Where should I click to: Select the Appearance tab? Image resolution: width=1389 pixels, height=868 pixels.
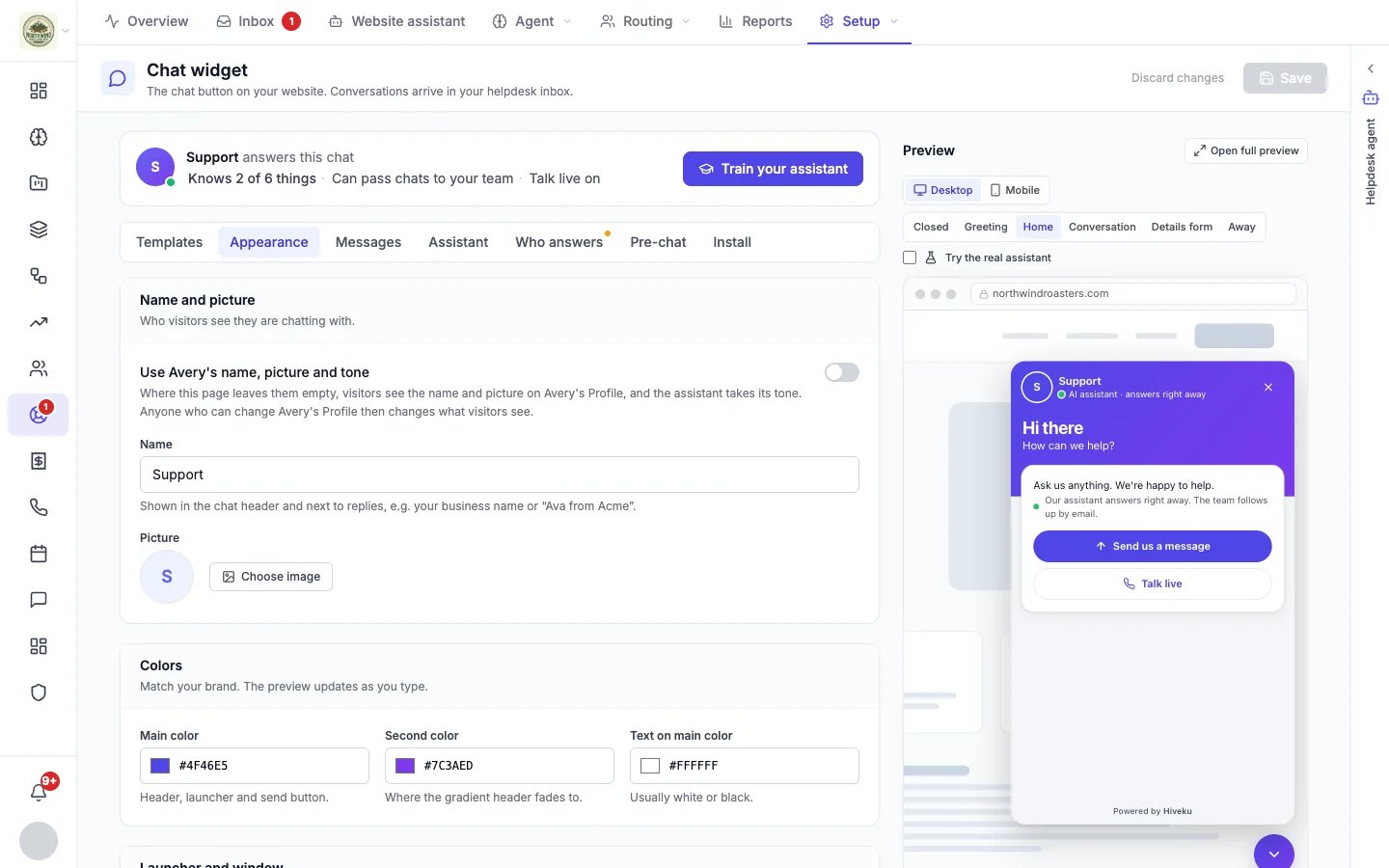(269, 242)
